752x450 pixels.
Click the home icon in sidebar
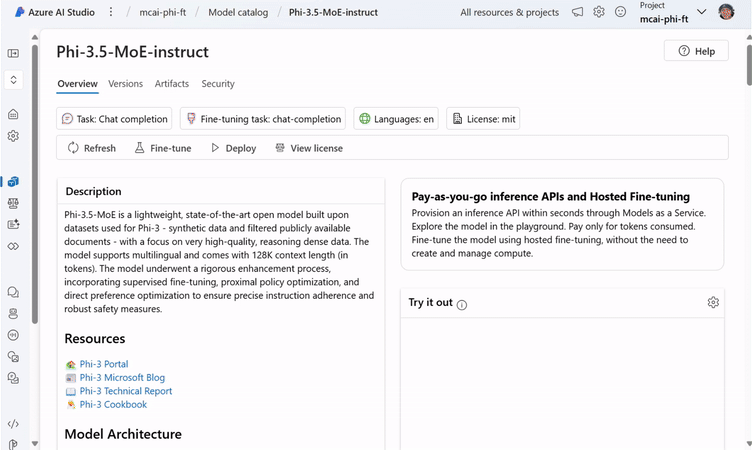coord(13,115)
